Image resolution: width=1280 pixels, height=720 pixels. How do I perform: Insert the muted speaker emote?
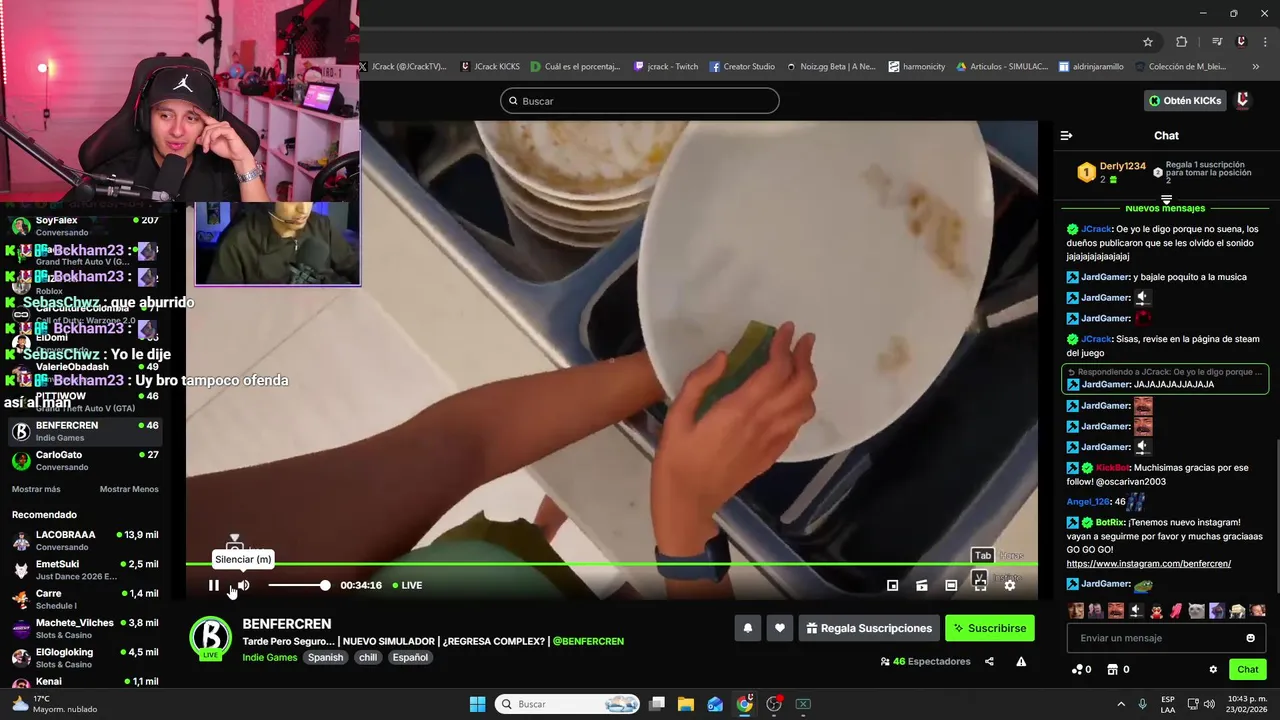point(1136,610)
